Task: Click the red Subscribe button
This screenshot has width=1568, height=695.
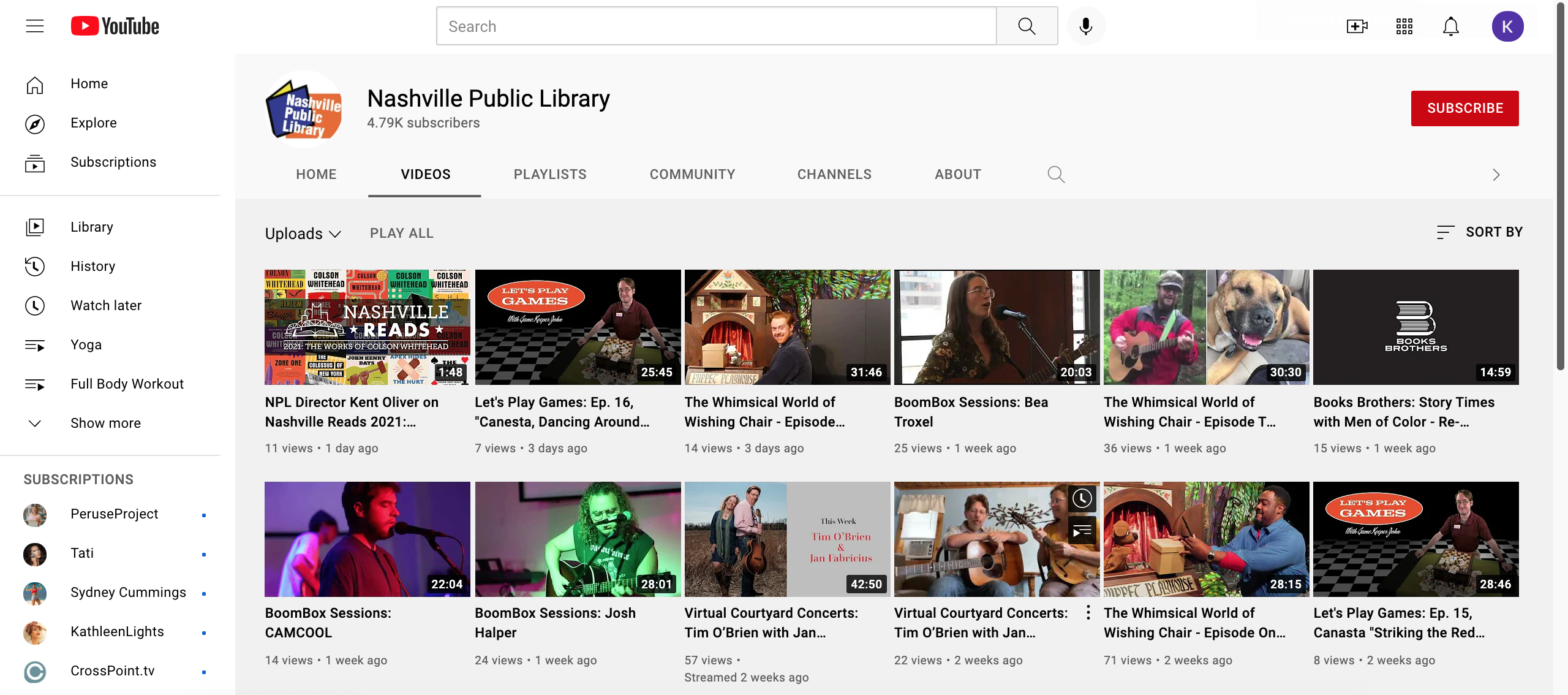Action: [1464, 108]
